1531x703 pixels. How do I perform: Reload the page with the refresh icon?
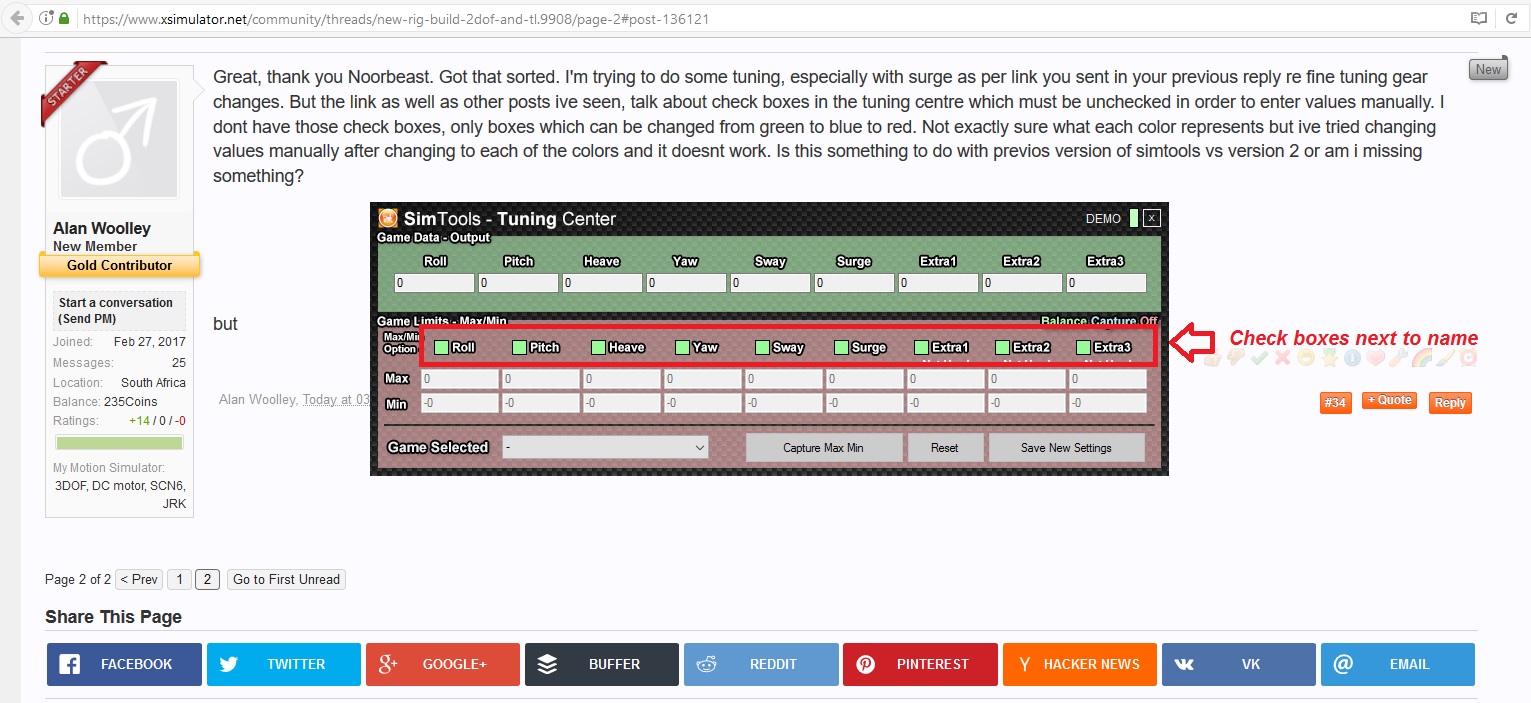click(1510, 18)
